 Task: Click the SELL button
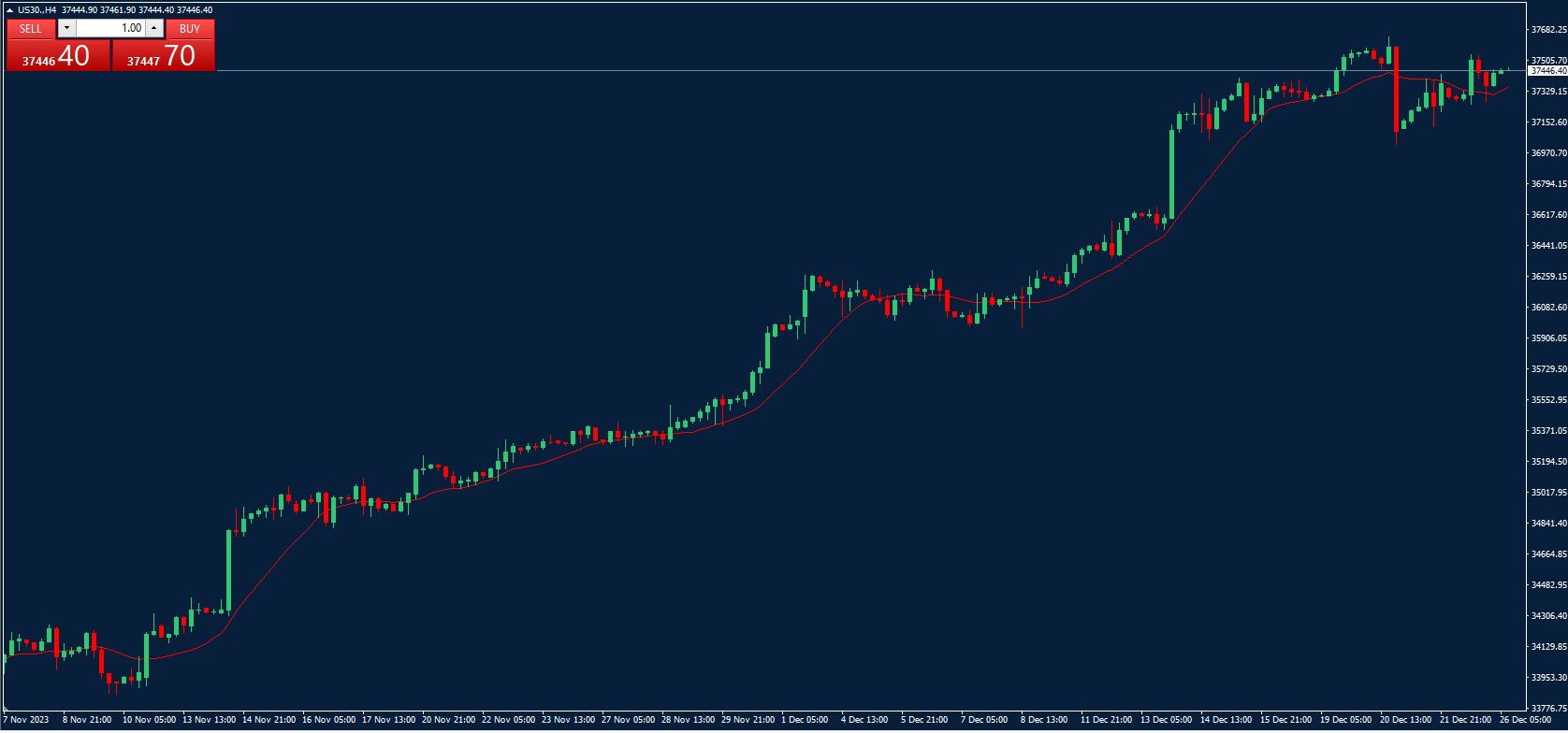coord(31,28)
